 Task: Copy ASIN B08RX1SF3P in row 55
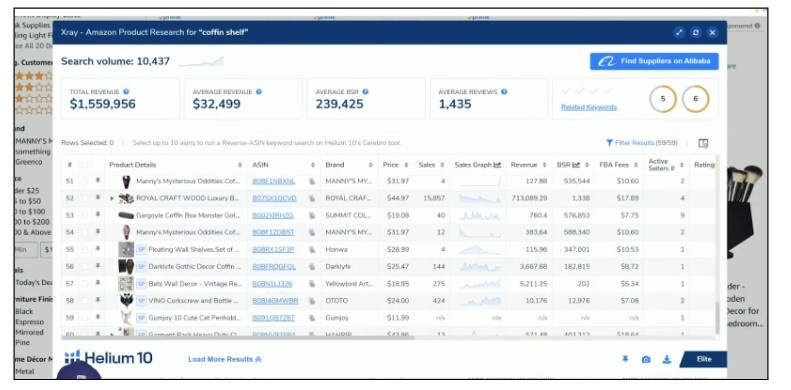click(312, 249)
